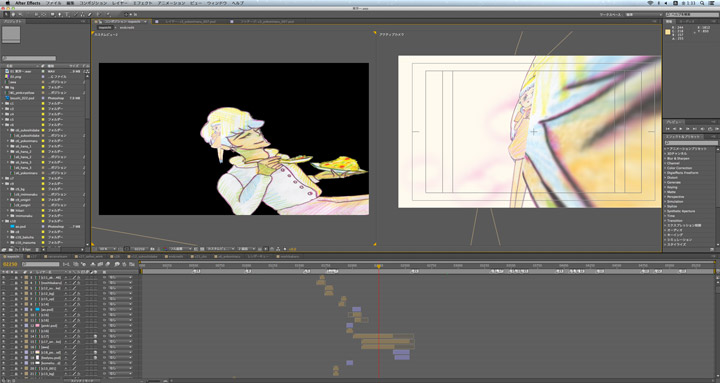
Task: Toggle 3D switch on layer [c17]
Action: tap(95, 337)
